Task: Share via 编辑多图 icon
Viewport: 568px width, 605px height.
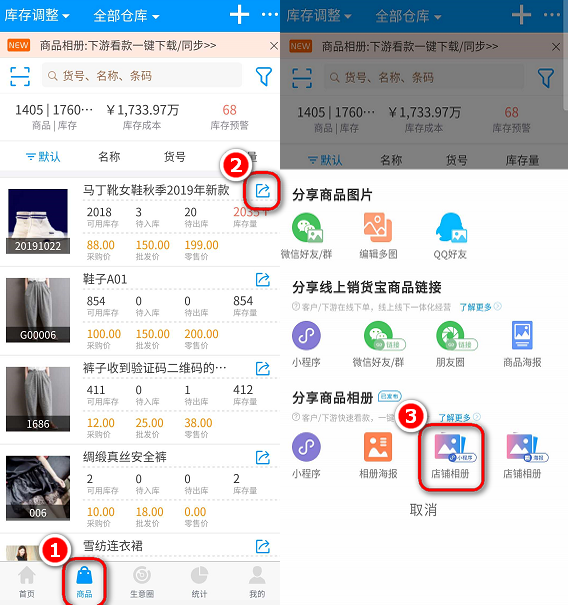Action: click(x=378, y=227)
